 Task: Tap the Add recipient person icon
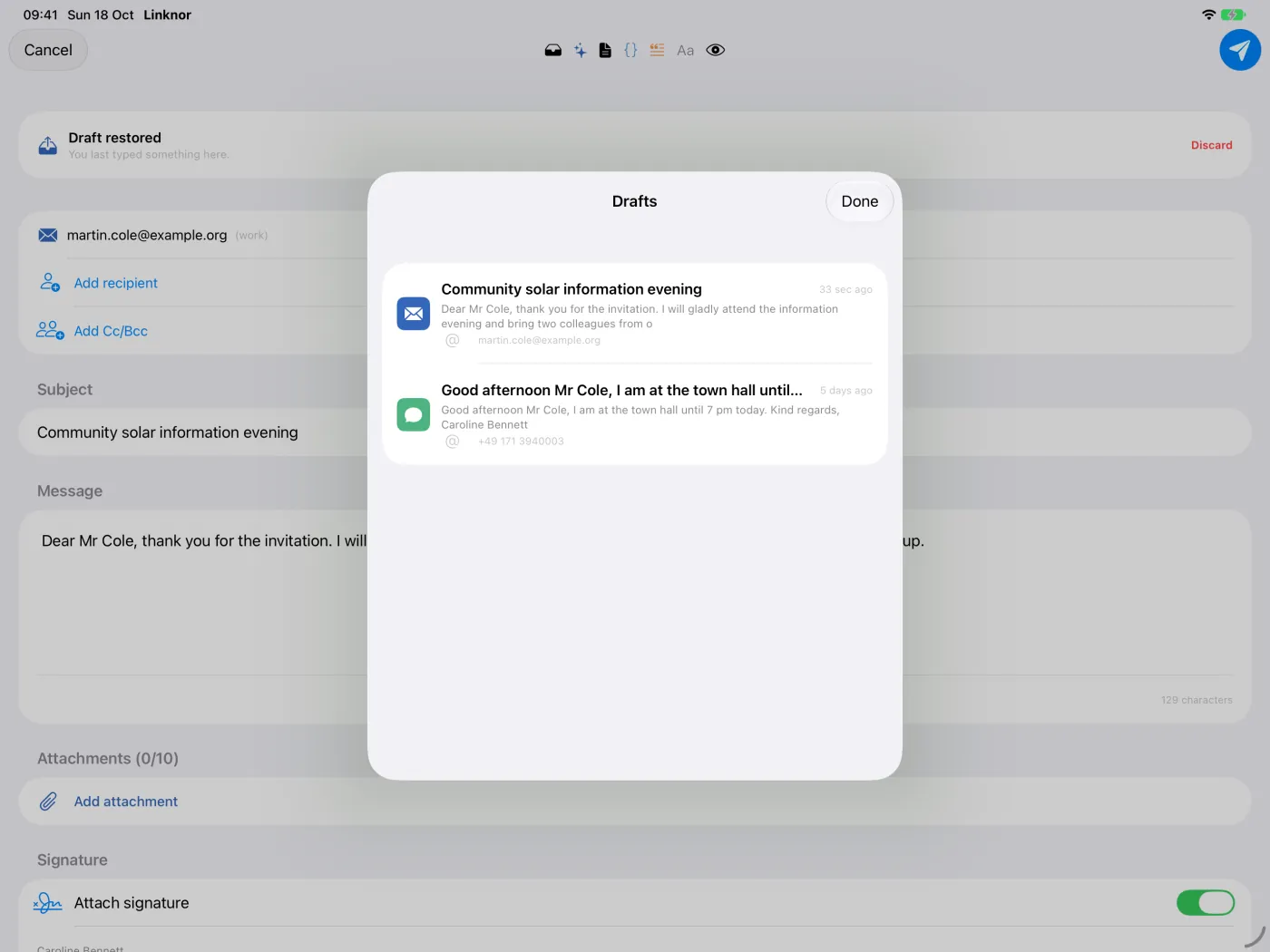click(50, 282)
